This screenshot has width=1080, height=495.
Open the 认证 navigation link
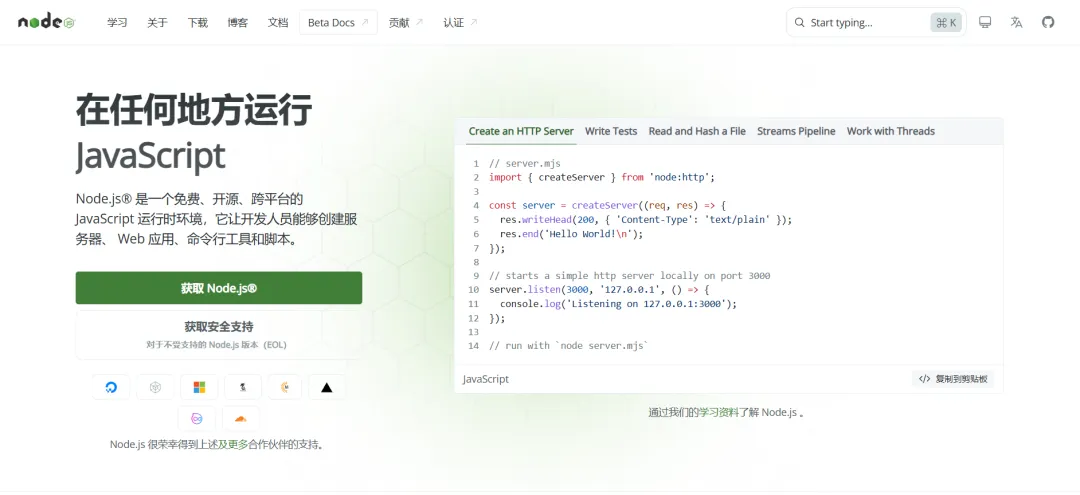click(x=460, y=23)
